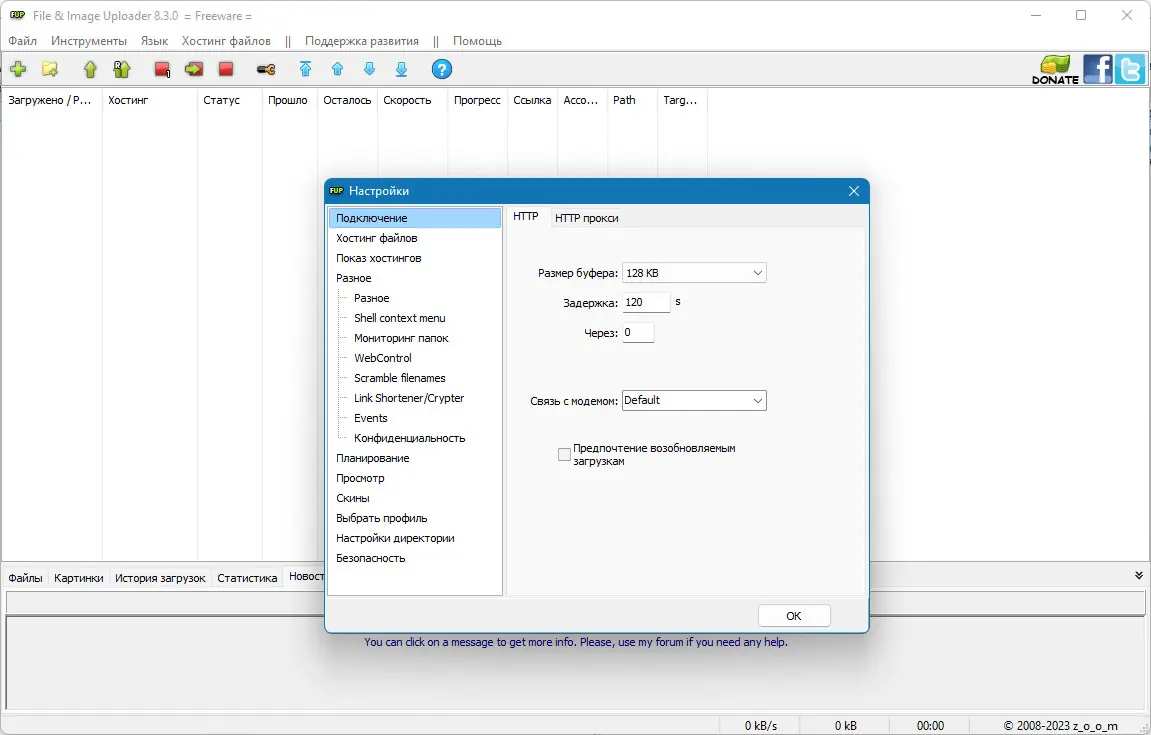Open the Поддержка развития menu
The height and width of the screenshot is (735, 1151).
tap(362, 41)
